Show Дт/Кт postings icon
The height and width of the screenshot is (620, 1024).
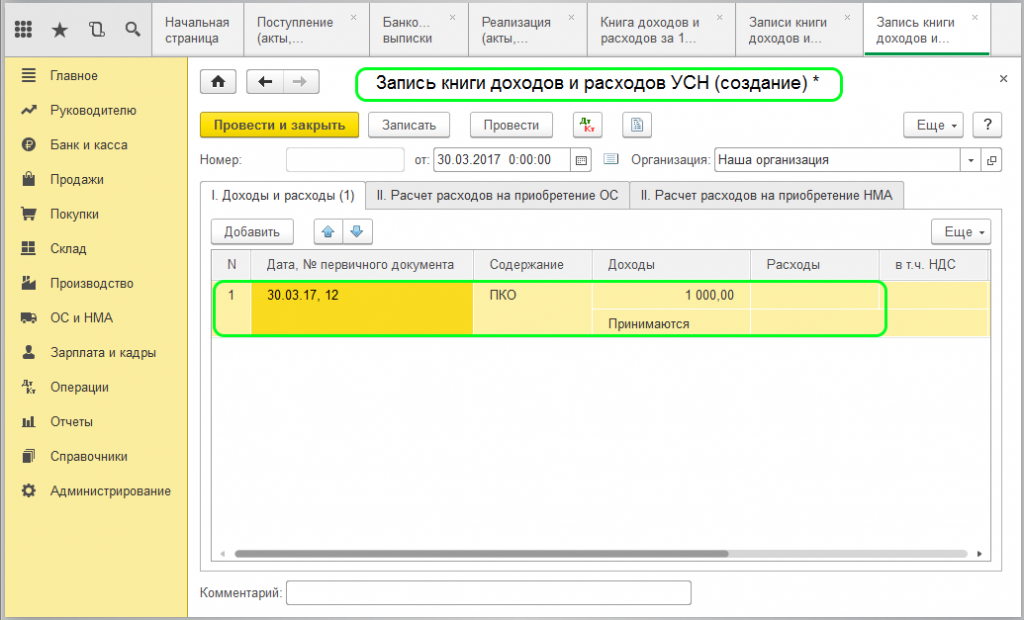point(587,125)
